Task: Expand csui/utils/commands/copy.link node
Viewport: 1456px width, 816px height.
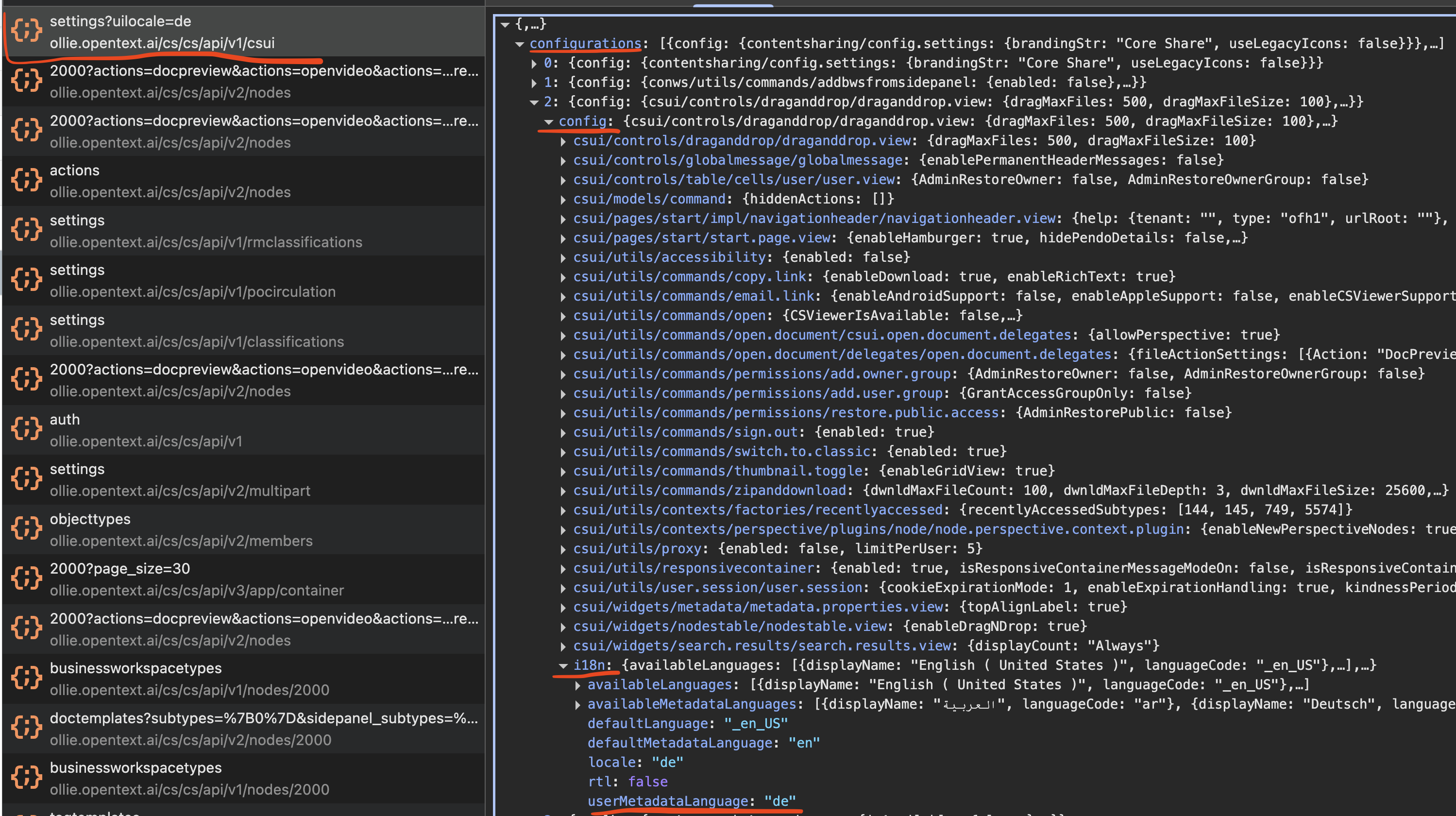Action: point(563,277)
